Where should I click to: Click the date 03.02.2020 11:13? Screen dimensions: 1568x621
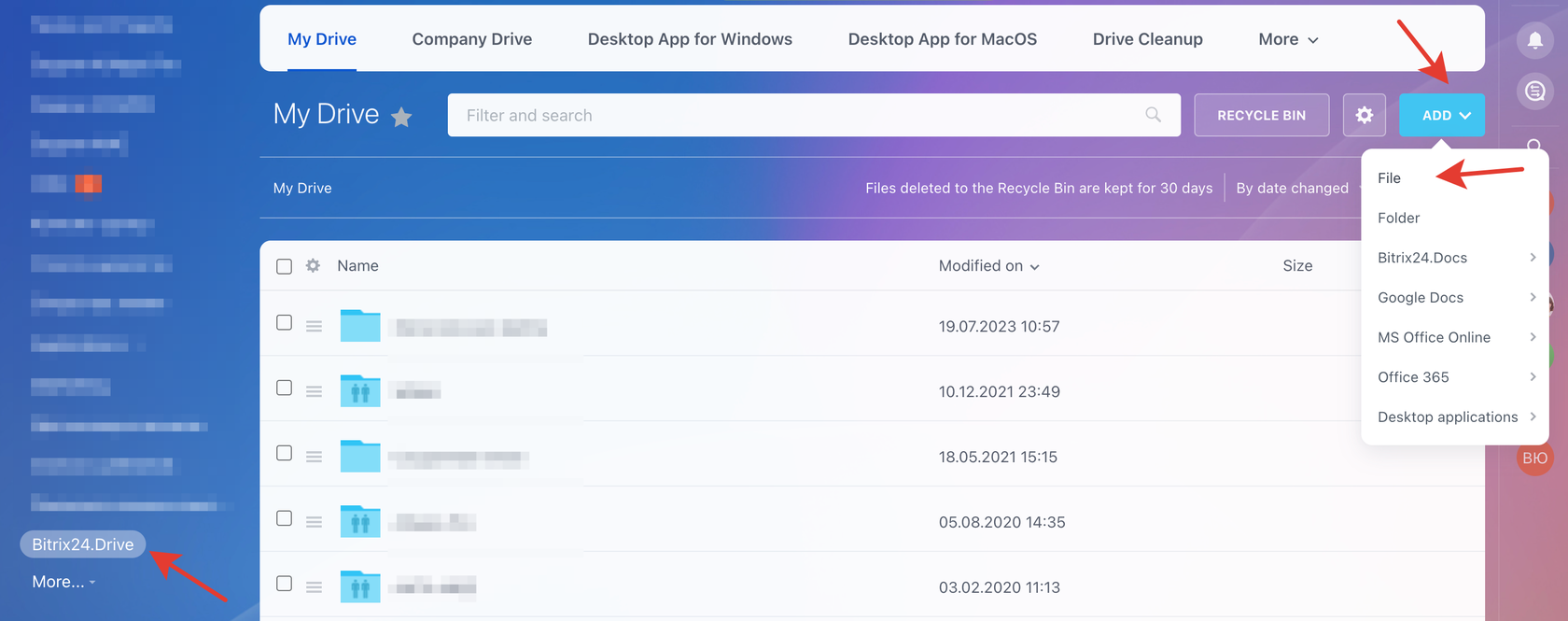[1000, 588]
